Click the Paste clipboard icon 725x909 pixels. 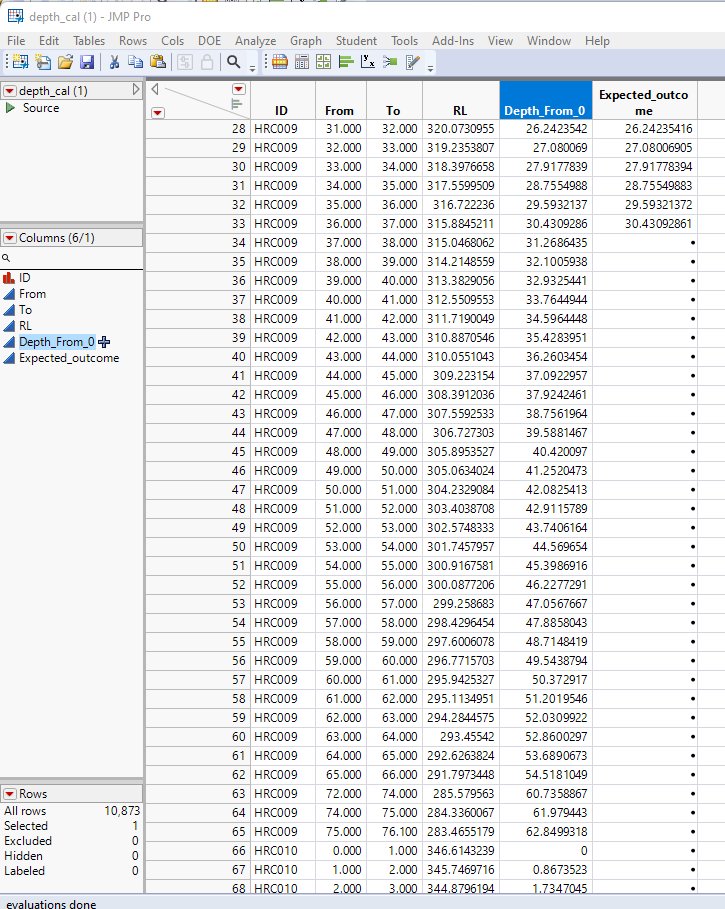(158, 62)
